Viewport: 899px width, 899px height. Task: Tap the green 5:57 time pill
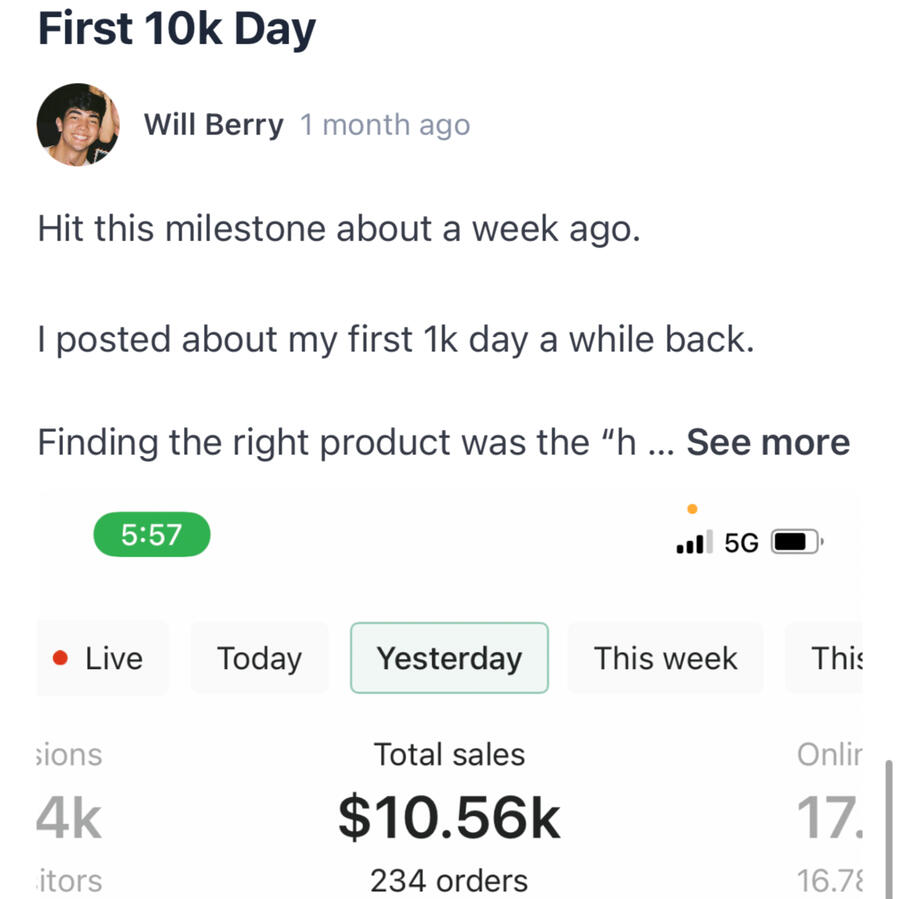tap(152, 534)
